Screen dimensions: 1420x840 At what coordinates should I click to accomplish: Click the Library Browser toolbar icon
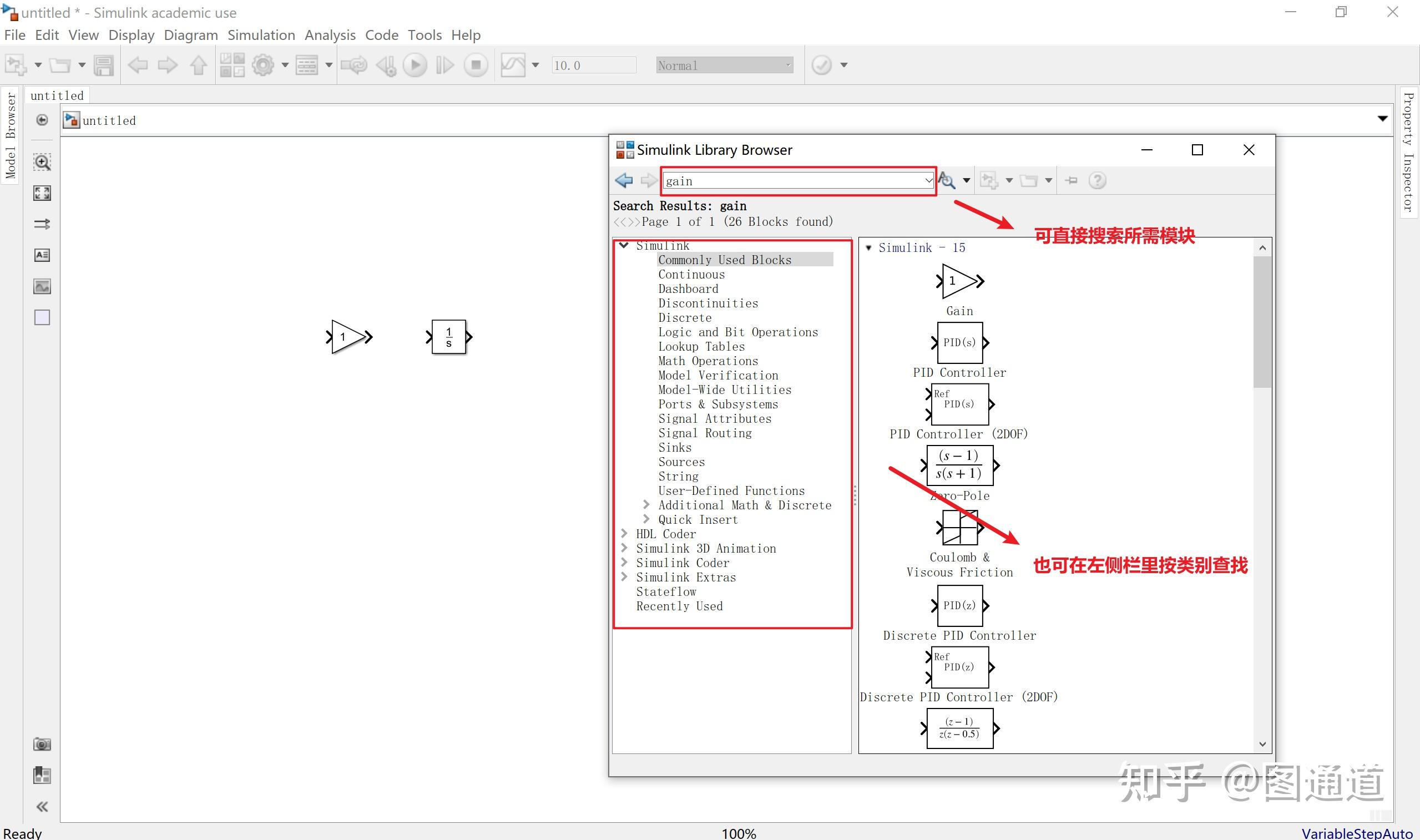point(232,65)
